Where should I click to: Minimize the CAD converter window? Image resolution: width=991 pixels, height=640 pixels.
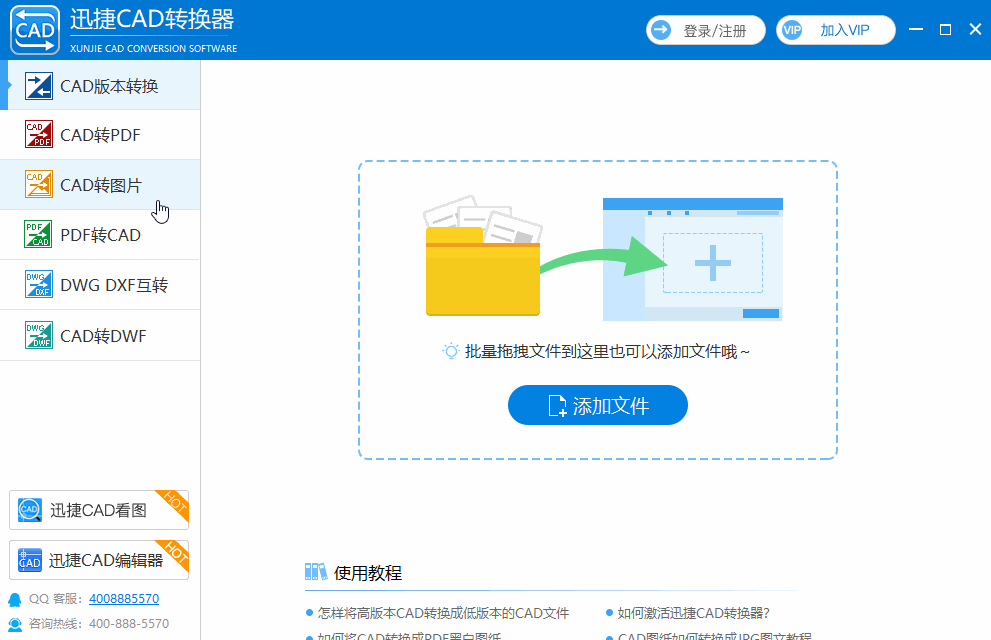(916, 29)
